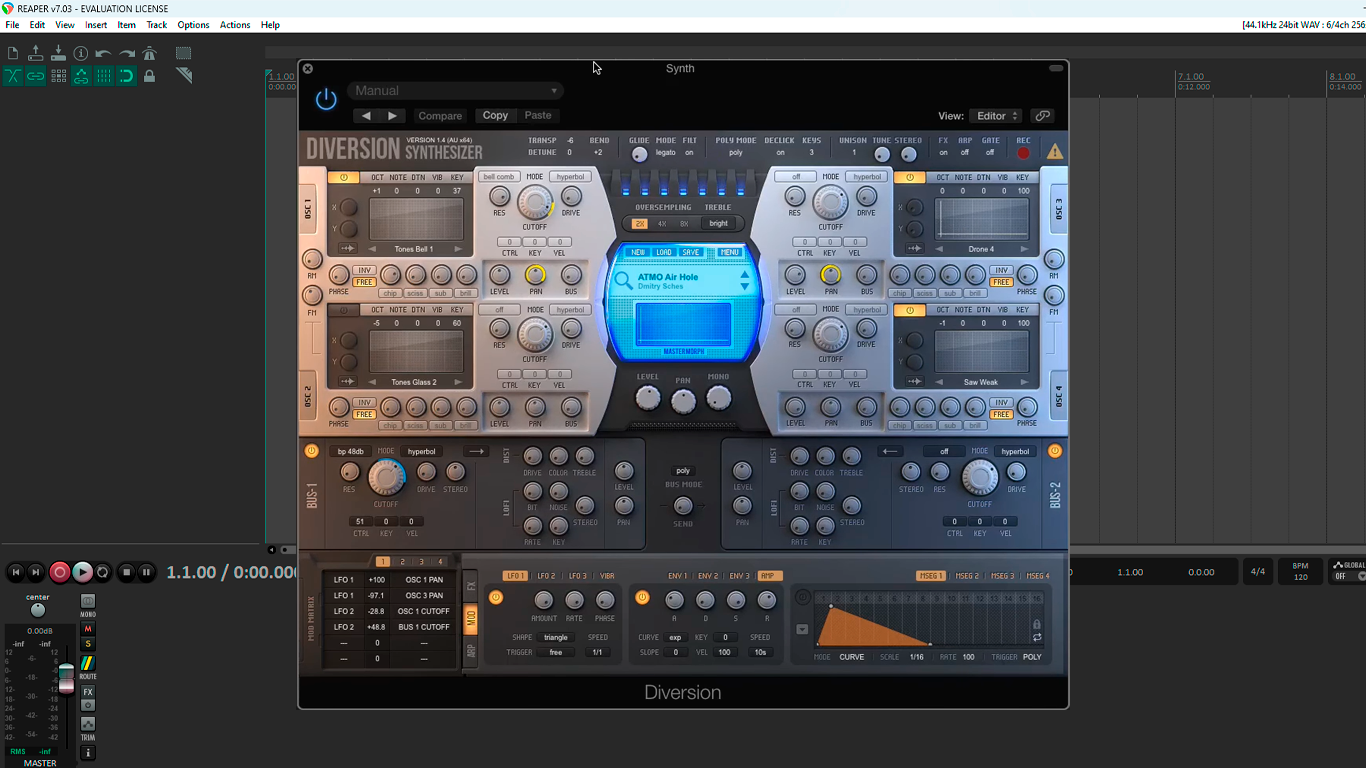The width and height of the screenshot is (1366, 768).
Task: Click the red REC button in Diversion
Action: (x=1023, y=153)
